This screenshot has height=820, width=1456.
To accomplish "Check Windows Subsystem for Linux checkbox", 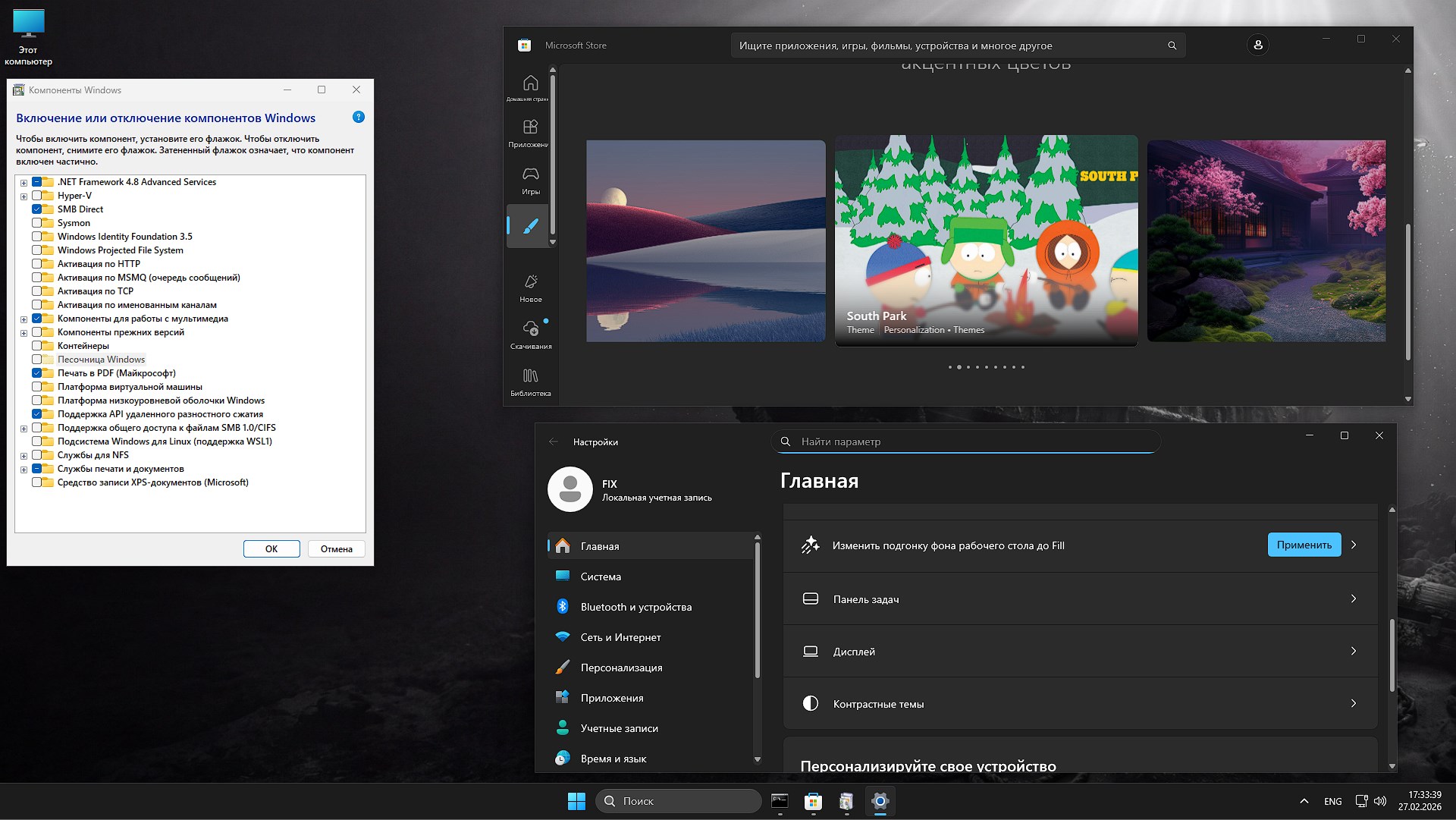I will tap(36, 441).
